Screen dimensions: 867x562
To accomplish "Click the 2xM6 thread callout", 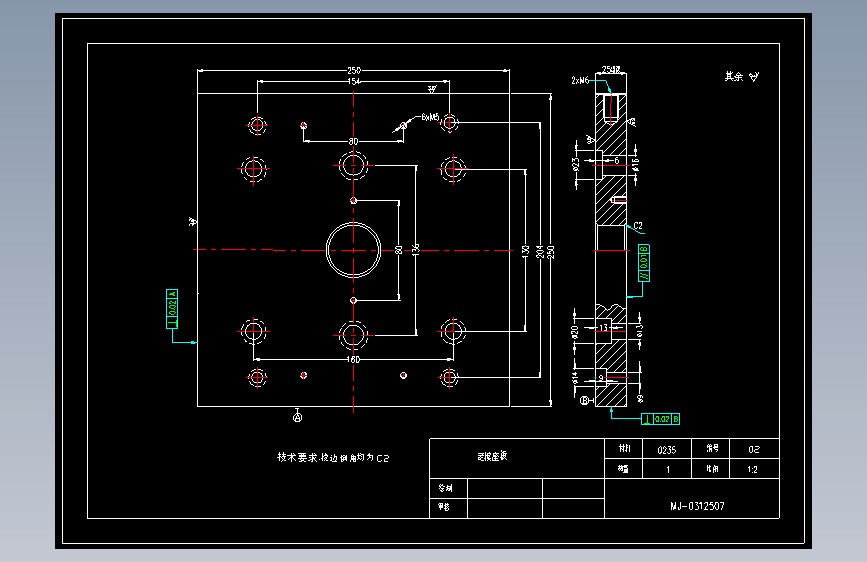I will [x=580, y=81].
